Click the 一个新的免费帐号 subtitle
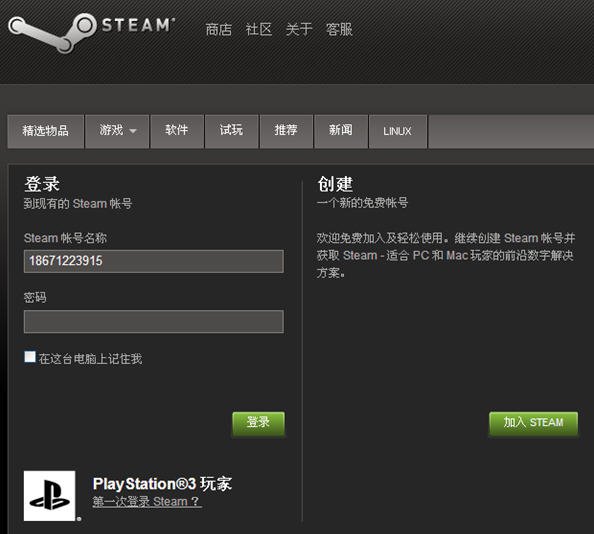 tap(363, 203)
